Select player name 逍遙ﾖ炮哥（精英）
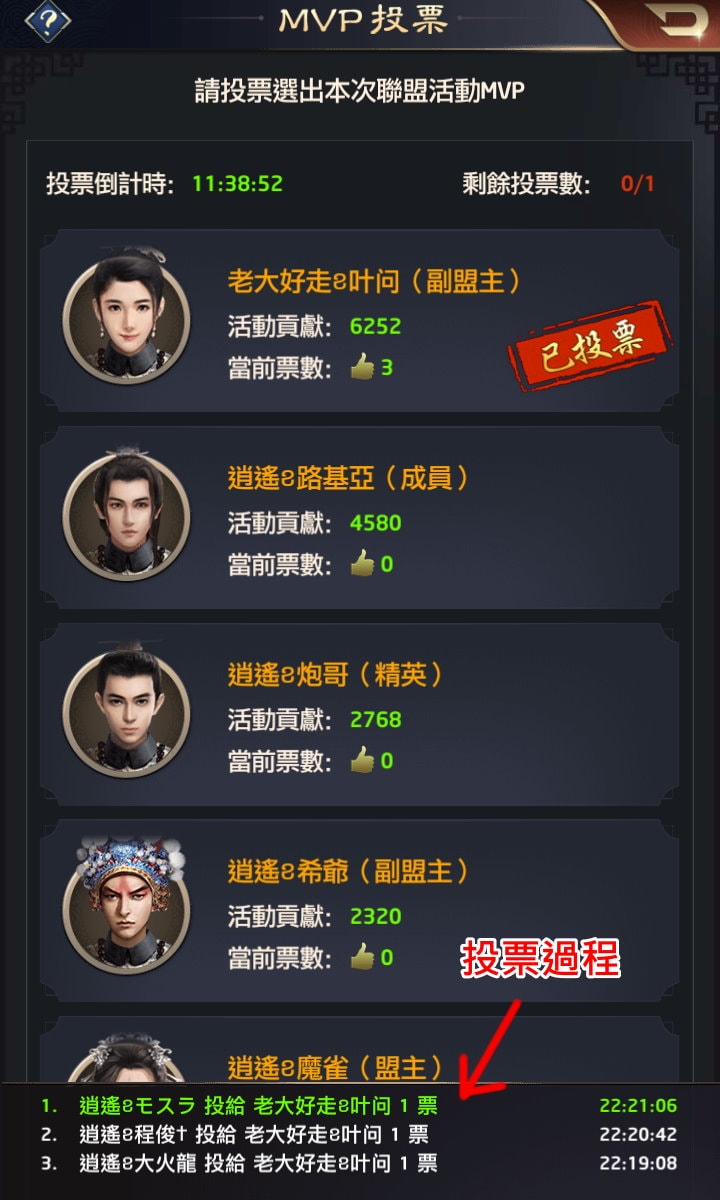720x1200 pixels. [x=336, y=675]
